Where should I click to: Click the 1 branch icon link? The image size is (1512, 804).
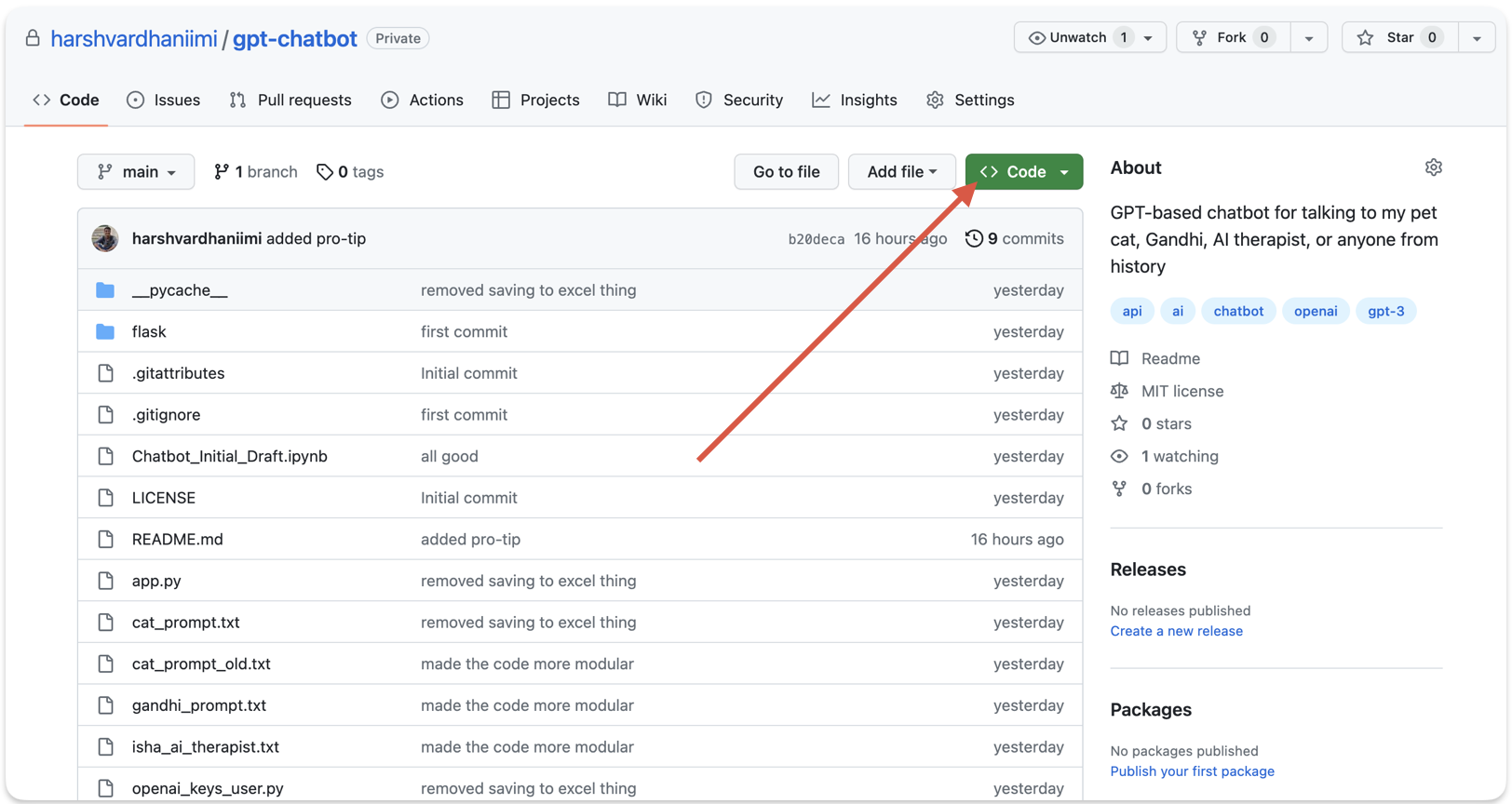click(221, 172)
